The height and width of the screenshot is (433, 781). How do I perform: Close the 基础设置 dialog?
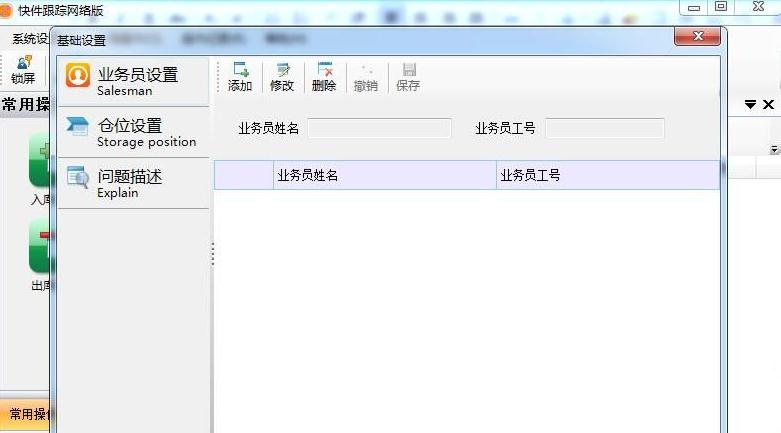[x=697, y=36]
